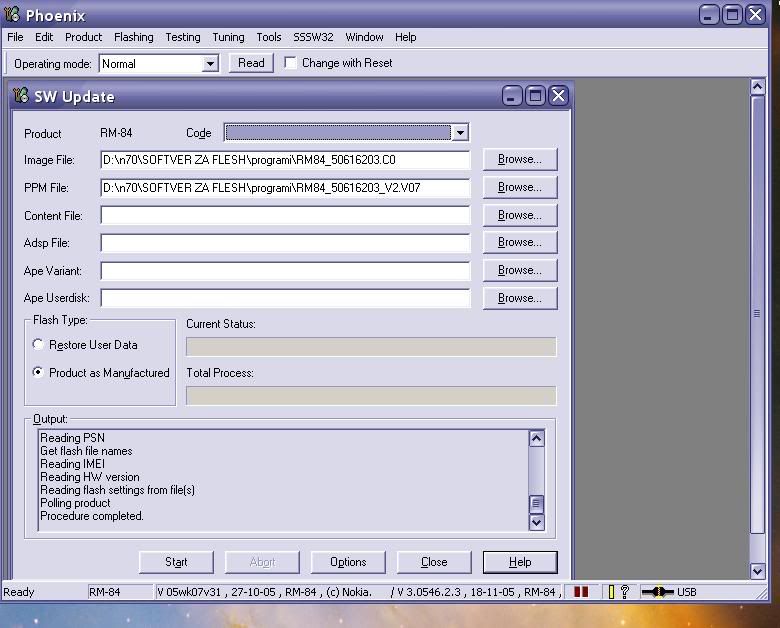The image size is (780, 628).
Task: Click the yellow battery icon in status bar
Action: click(611, 592)
